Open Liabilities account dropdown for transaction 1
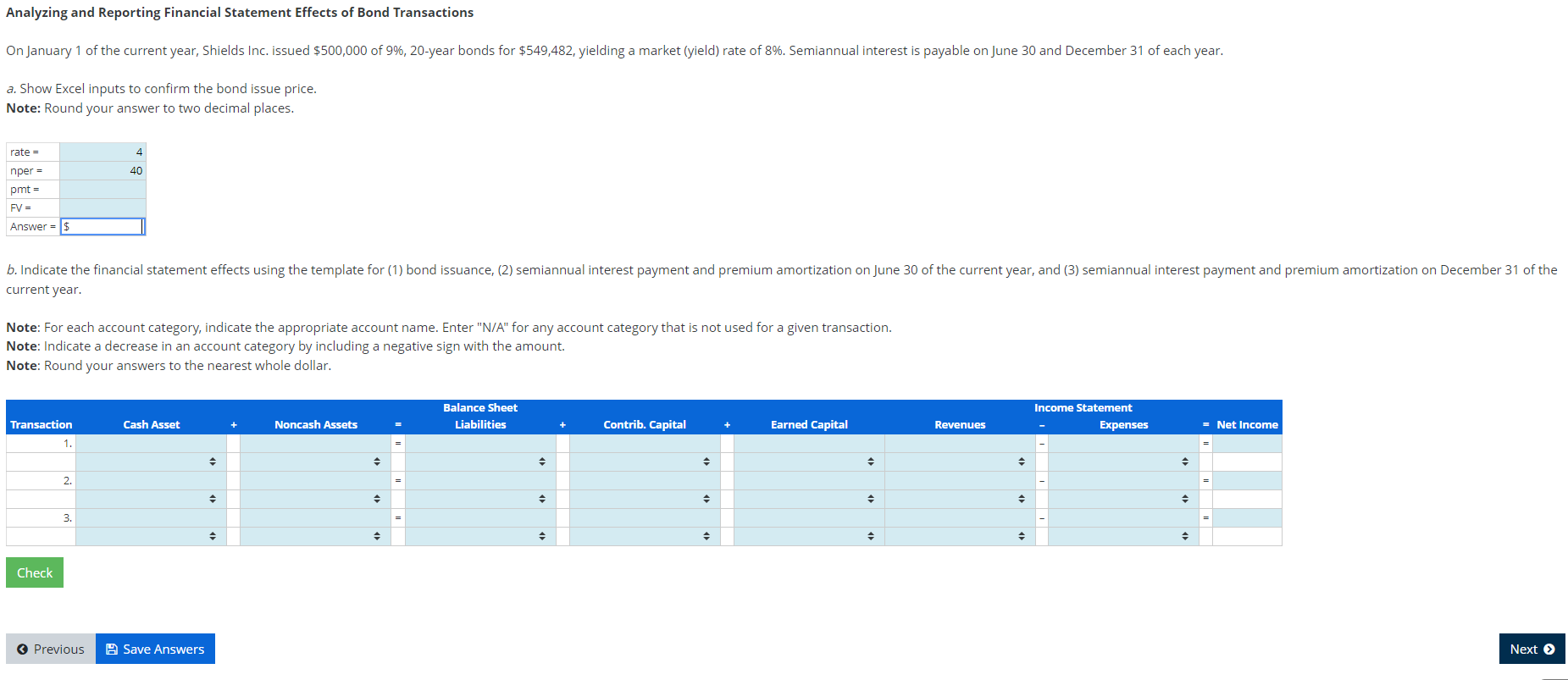The image size is (1568, 680). [480, 462]
